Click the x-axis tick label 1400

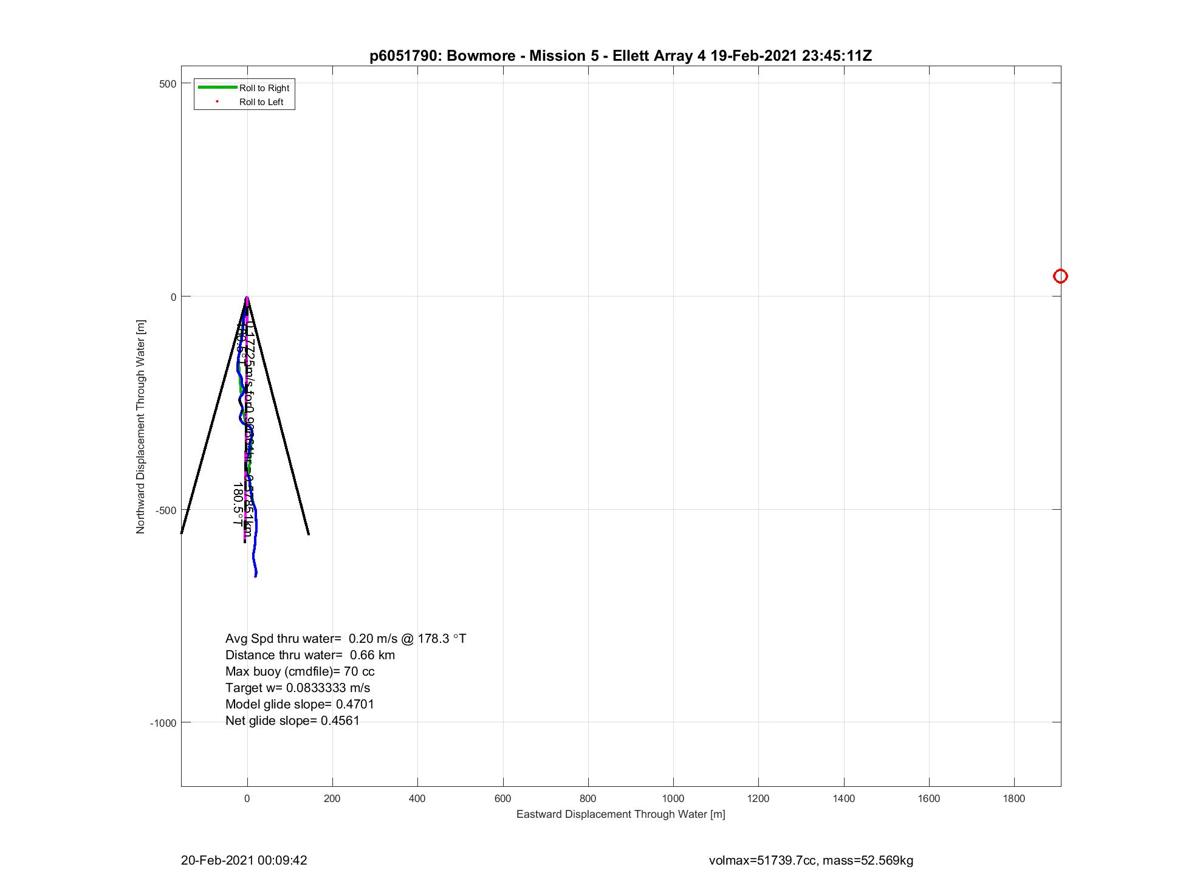[x=844, y=799]
